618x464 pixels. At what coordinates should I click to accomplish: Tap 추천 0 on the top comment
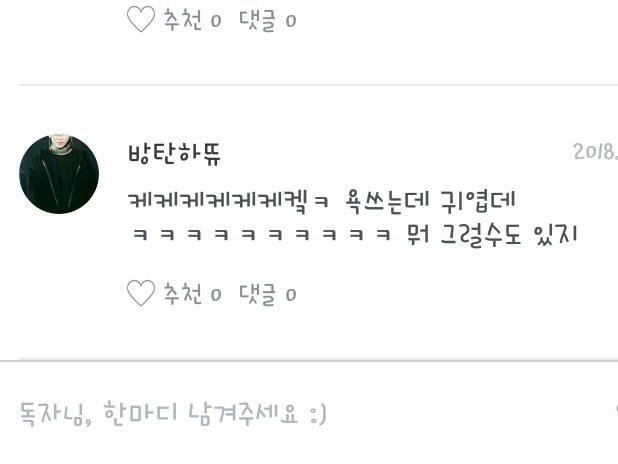(x=192, y=20)
